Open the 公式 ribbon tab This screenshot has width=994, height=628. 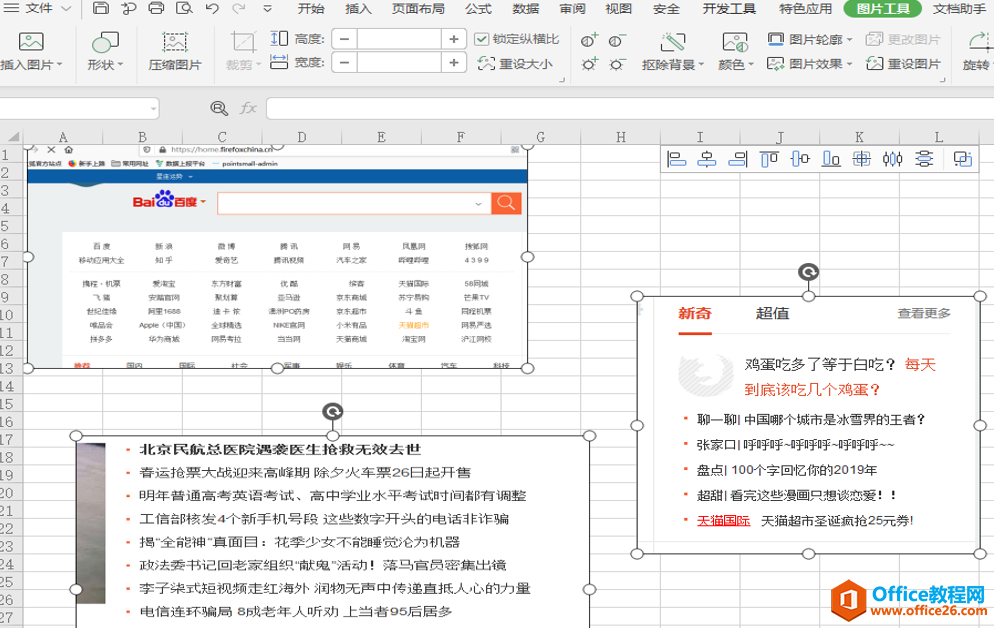[479, 9]
